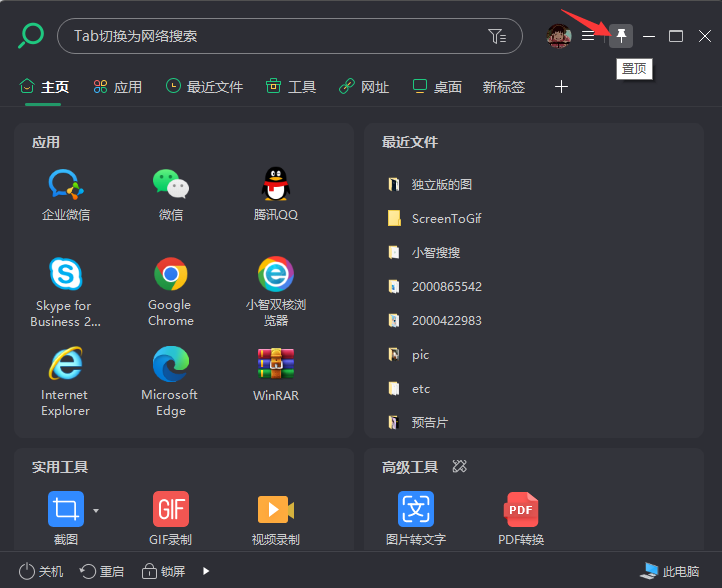Click the green search magnifier icon
This screenshot has height=588, width=722.
tap(31, 35)
